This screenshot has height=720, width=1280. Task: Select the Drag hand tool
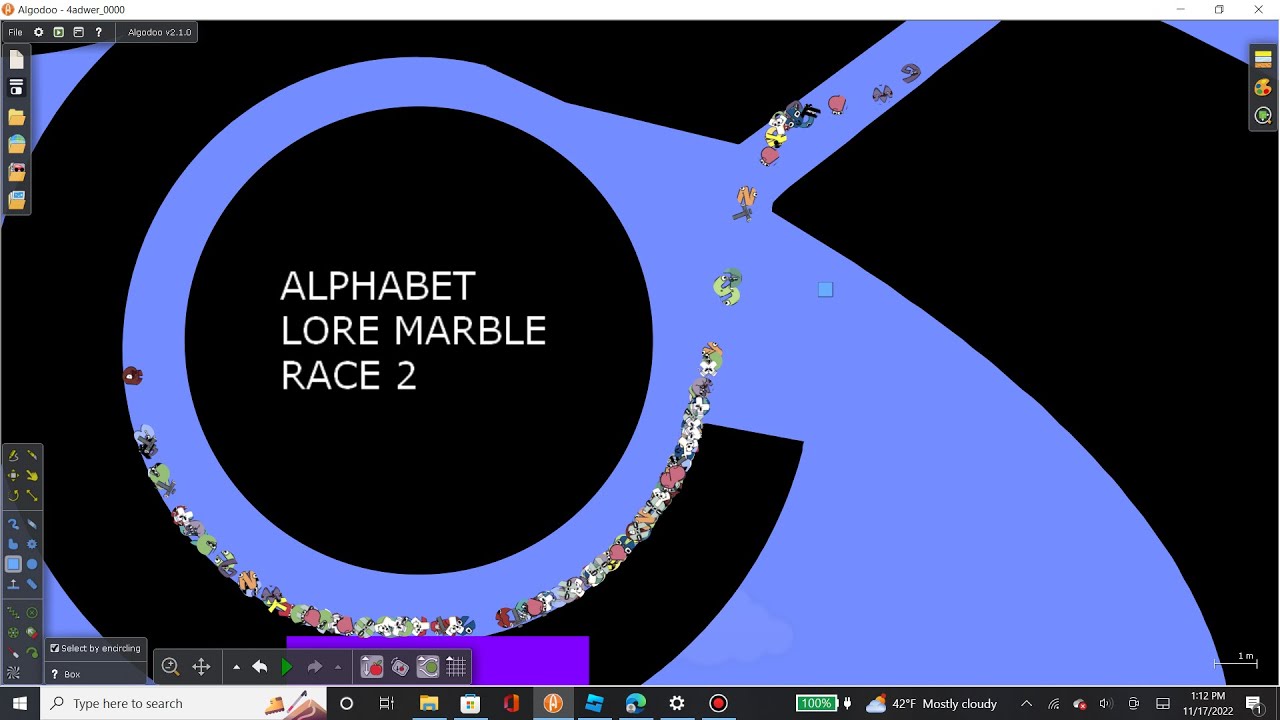pyautogui.click(x=32, y=475)
